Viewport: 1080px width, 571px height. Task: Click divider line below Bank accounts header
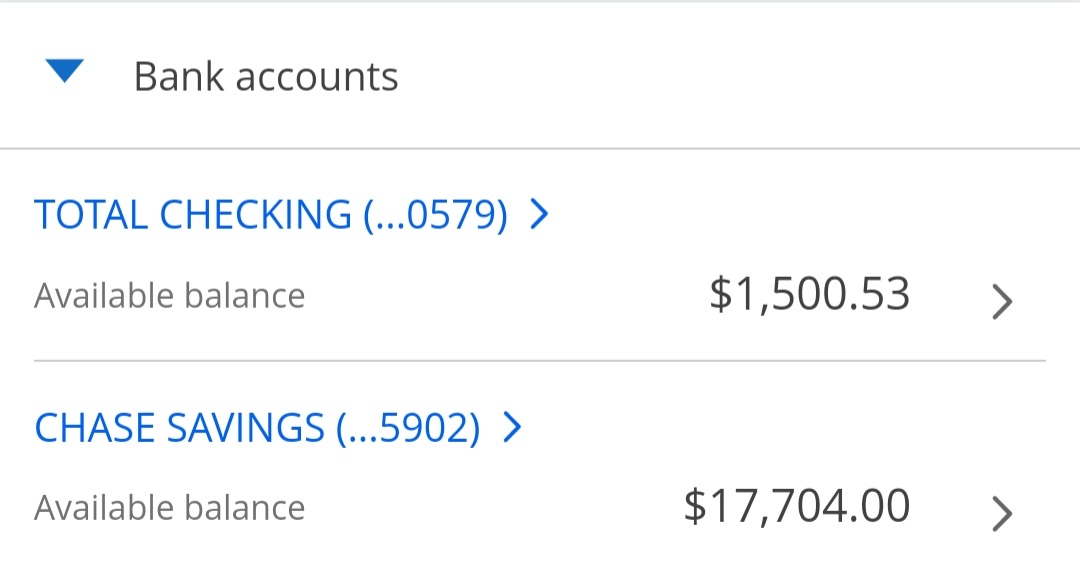click(540, 149)
